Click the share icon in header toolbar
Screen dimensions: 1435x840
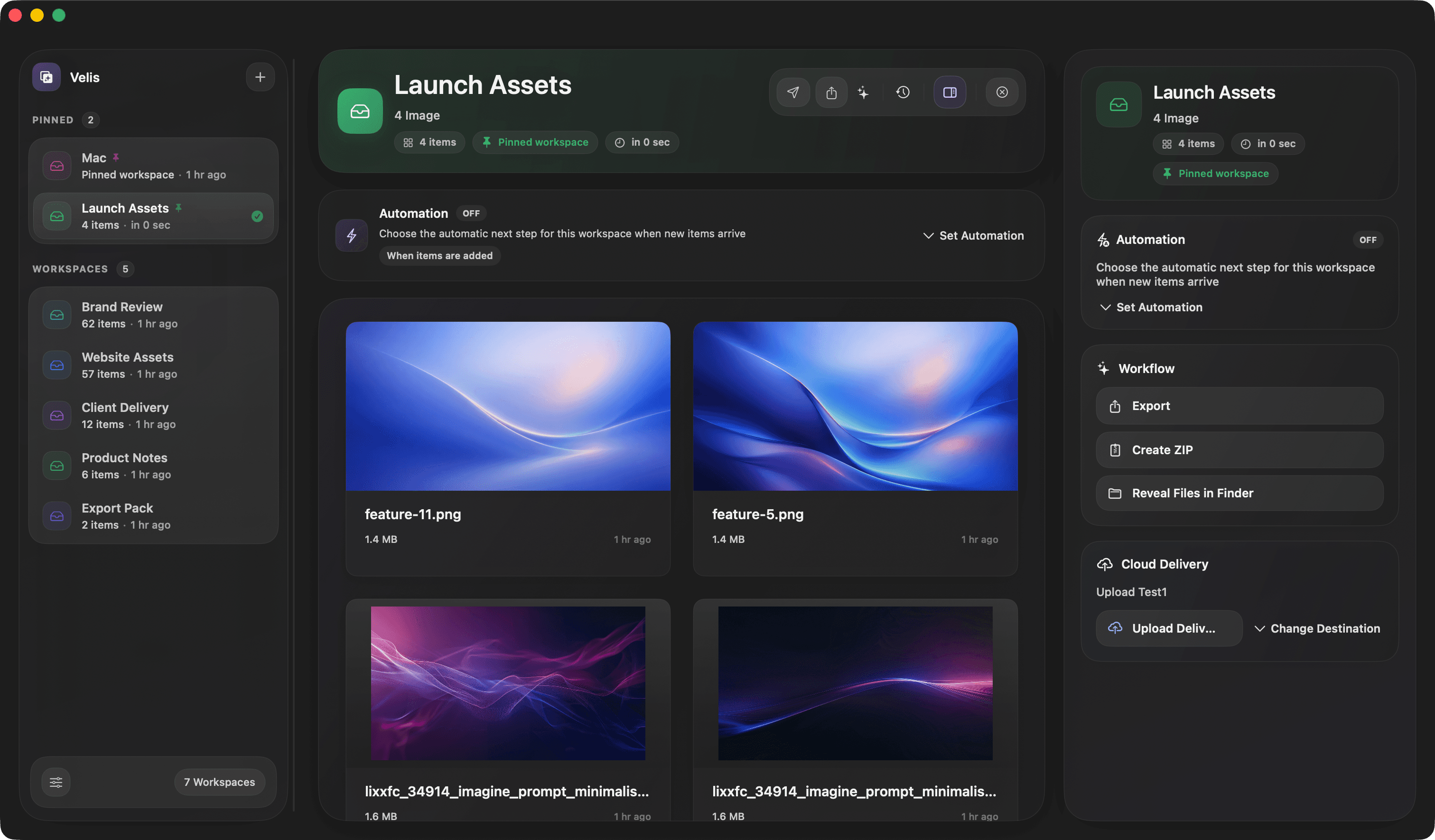pos(831,92)
